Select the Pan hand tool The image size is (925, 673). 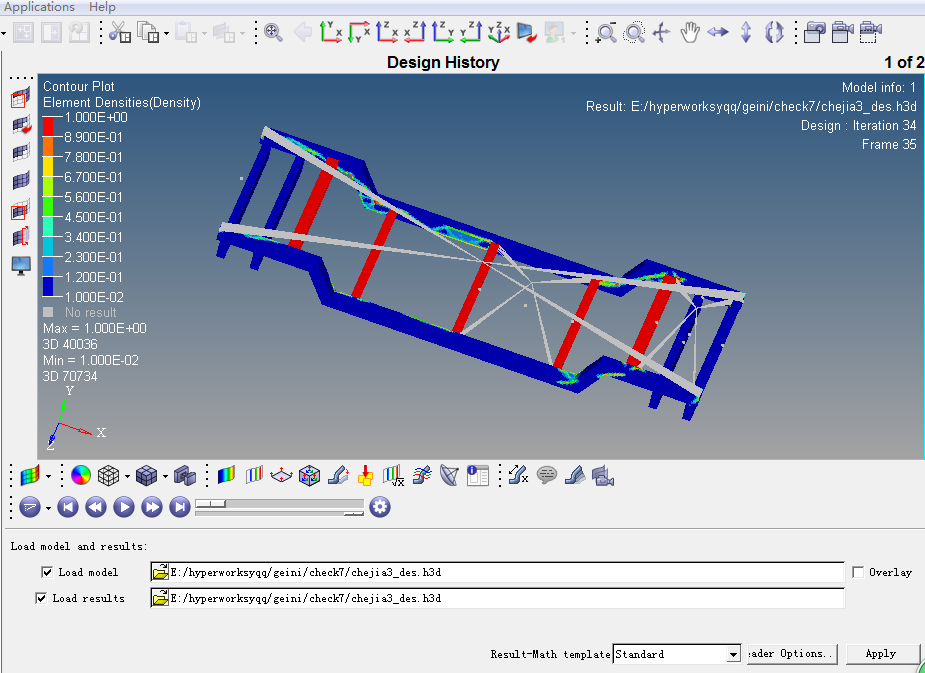tap(690, 32)
